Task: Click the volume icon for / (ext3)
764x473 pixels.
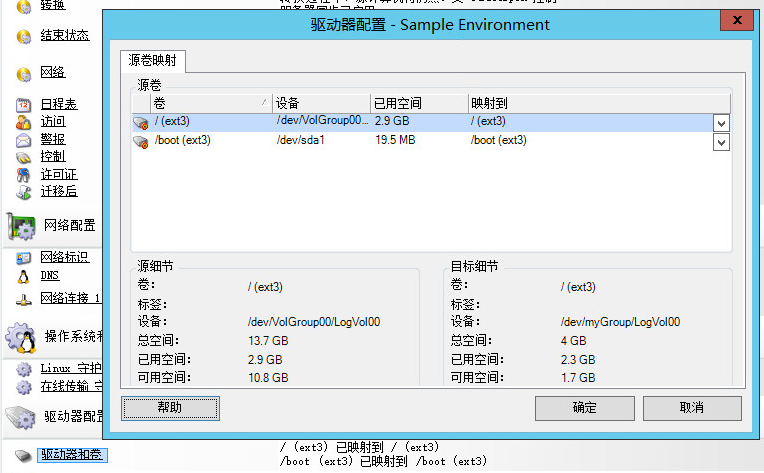Action: pos(141,122)
